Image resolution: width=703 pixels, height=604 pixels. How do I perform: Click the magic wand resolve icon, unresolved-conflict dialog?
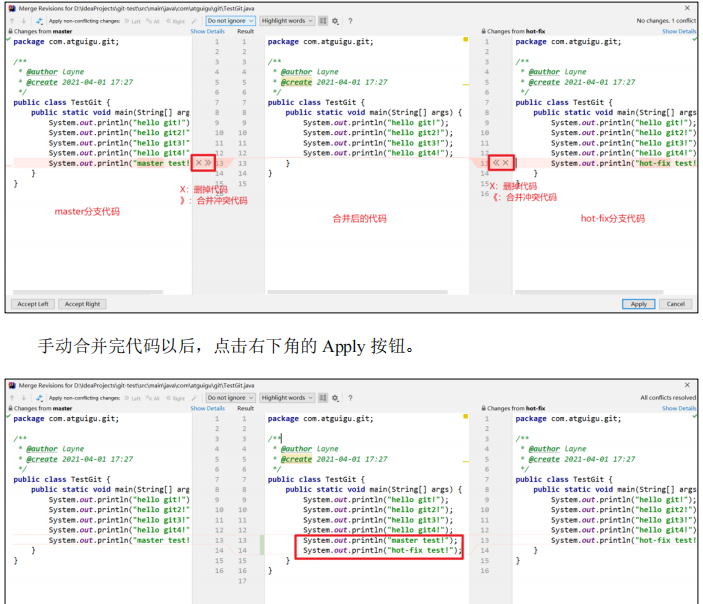tap(194, 21)
